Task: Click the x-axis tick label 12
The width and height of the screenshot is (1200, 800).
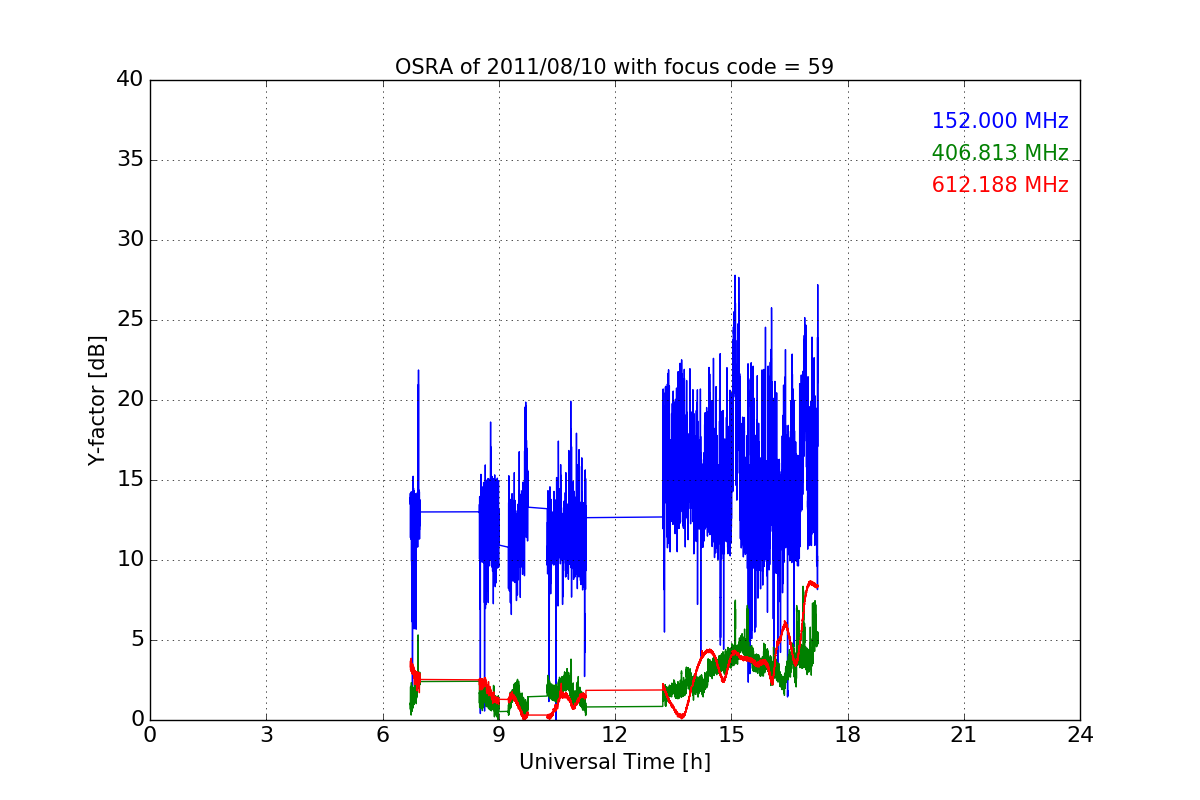Action: click(x=615, y=735)
